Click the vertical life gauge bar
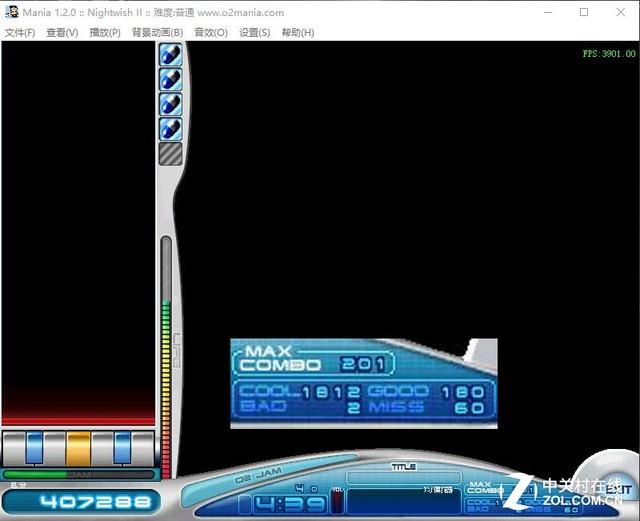This screenshot has height=521, width=640. (166, 356)
